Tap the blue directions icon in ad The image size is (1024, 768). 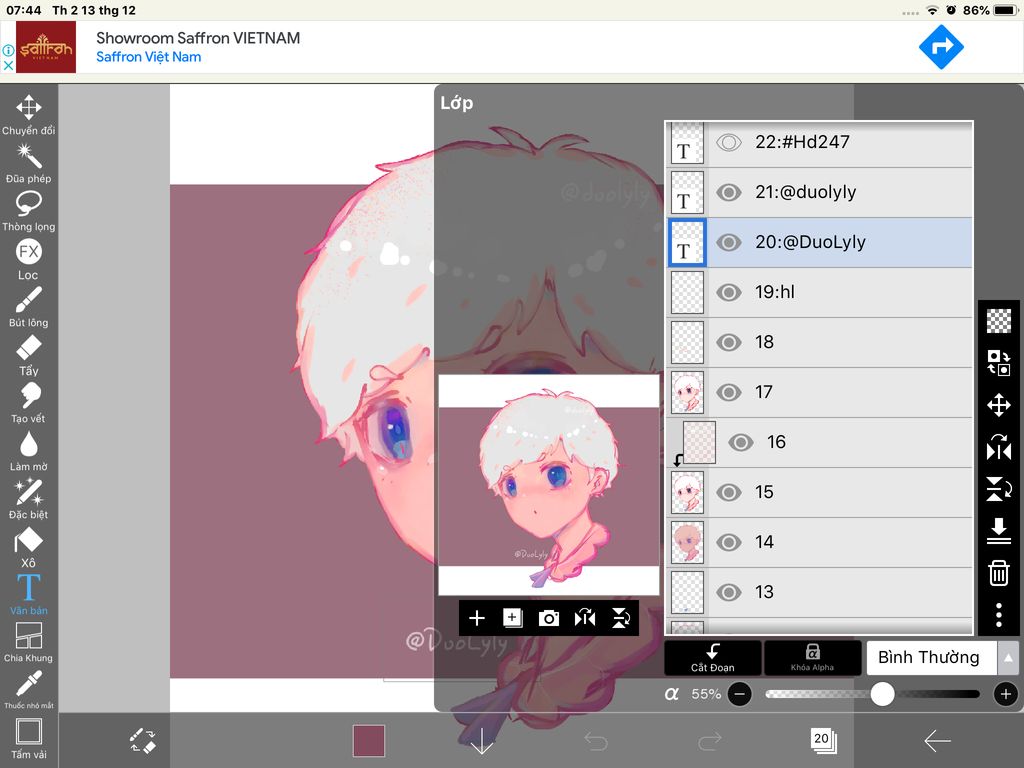coord(941,47)
